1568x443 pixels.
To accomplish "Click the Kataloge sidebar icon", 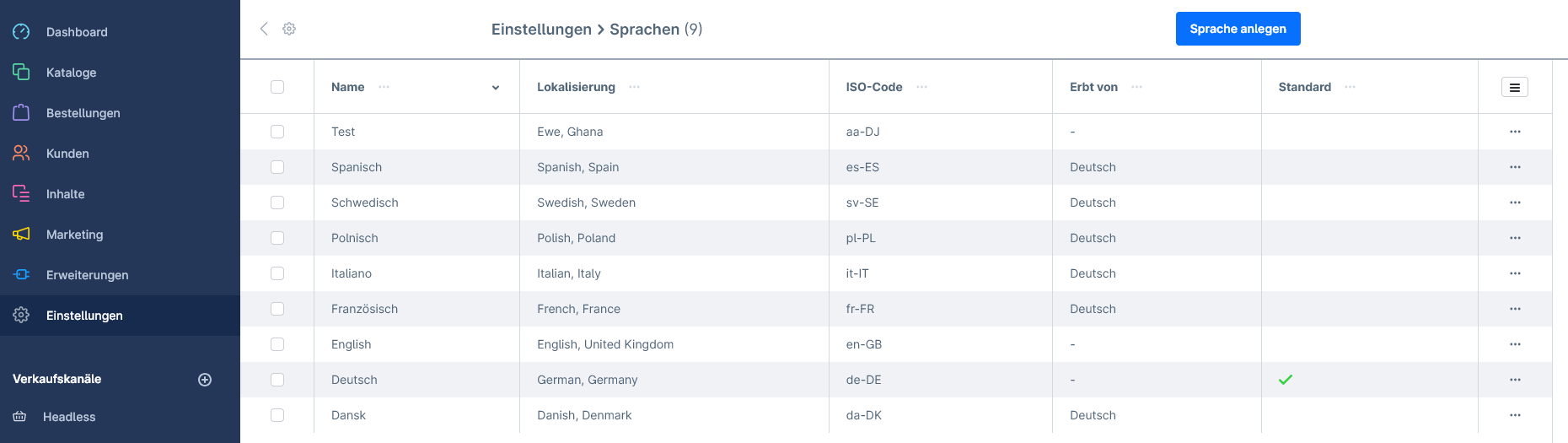I will click(21, 73).
